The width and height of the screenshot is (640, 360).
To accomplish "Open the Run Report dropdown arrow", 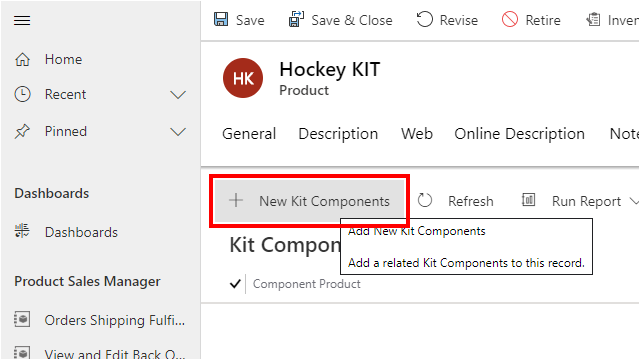I will click(x=634, y=201).
